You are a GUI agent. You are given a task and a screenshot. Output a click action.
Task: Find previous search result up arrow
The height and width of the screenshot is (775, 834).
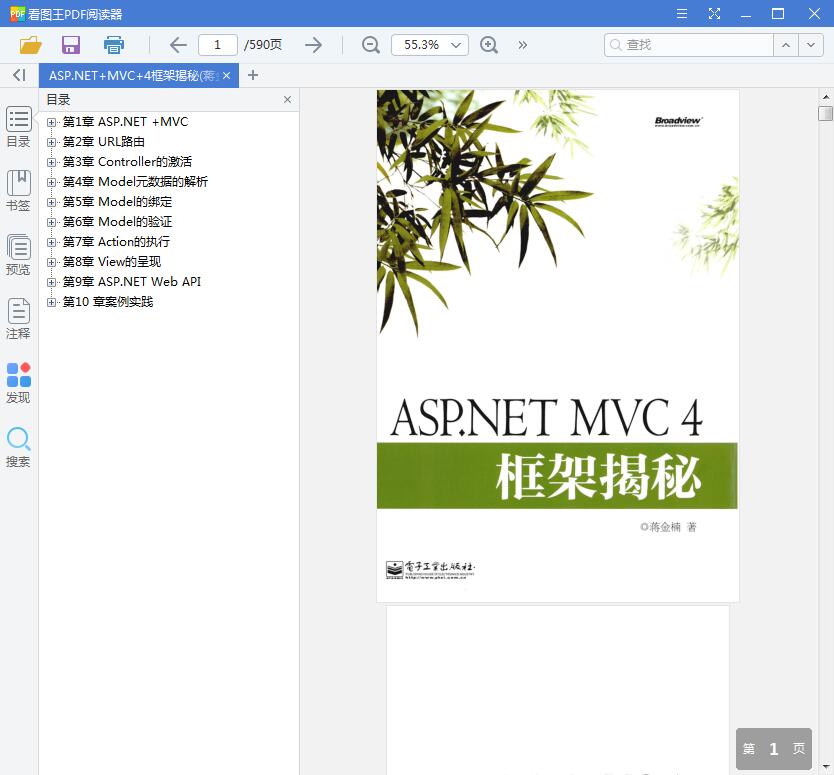pos(786,45)
